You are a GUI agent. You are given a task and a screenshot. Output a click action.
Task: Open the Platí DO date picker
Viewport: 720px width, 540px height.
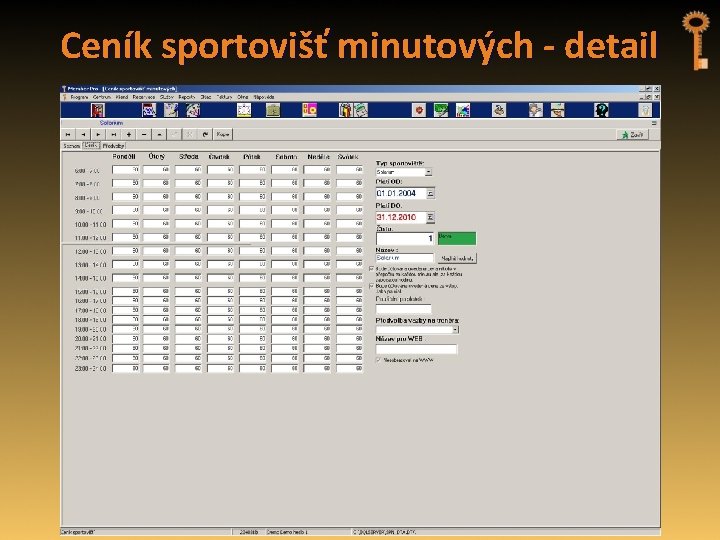[430, 217]
